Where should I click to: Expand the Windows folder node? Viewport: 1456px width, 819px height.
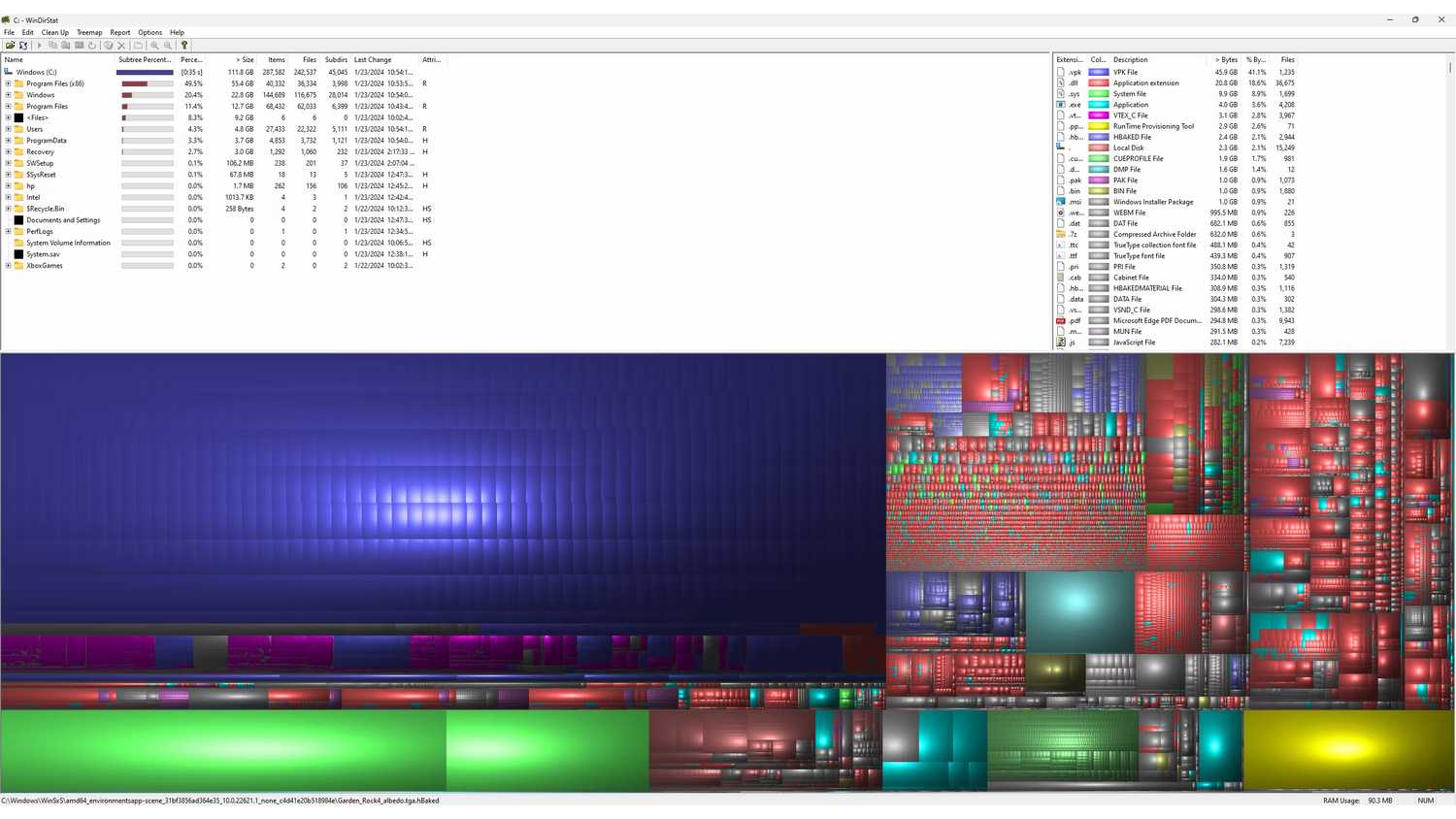[8, 95]
